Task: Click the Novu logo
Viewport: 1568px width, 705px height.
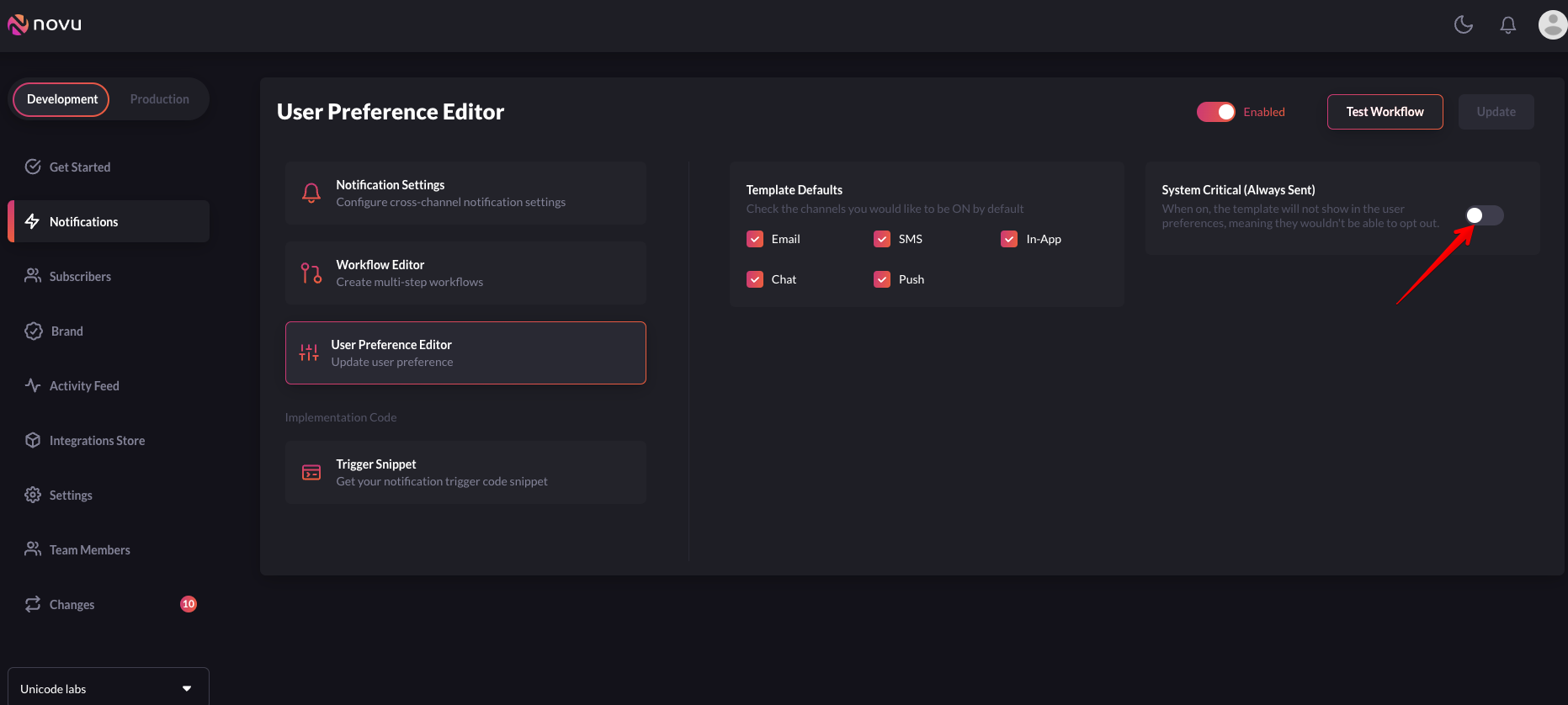Action: pyautogui.click(x=45, y=24)
